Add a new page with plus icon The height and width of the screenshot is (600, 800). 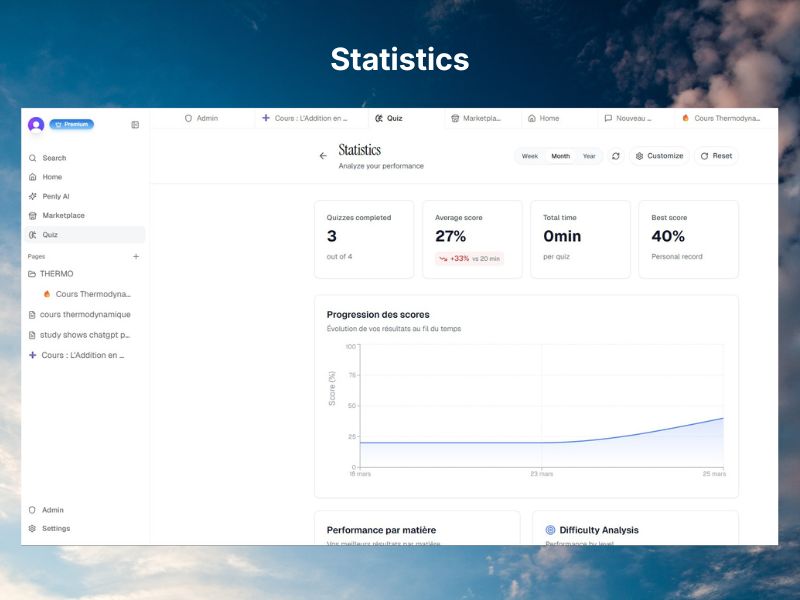tap(136, 256)
